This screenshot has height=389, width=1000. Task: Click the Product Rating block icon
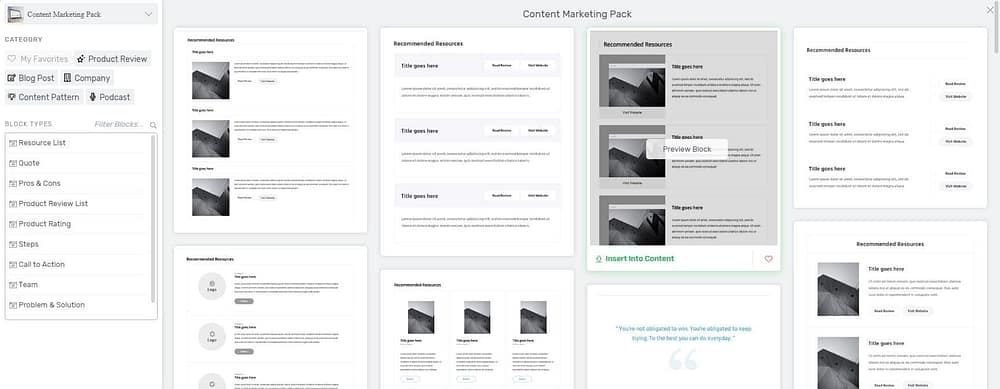[x=13, y=224]
